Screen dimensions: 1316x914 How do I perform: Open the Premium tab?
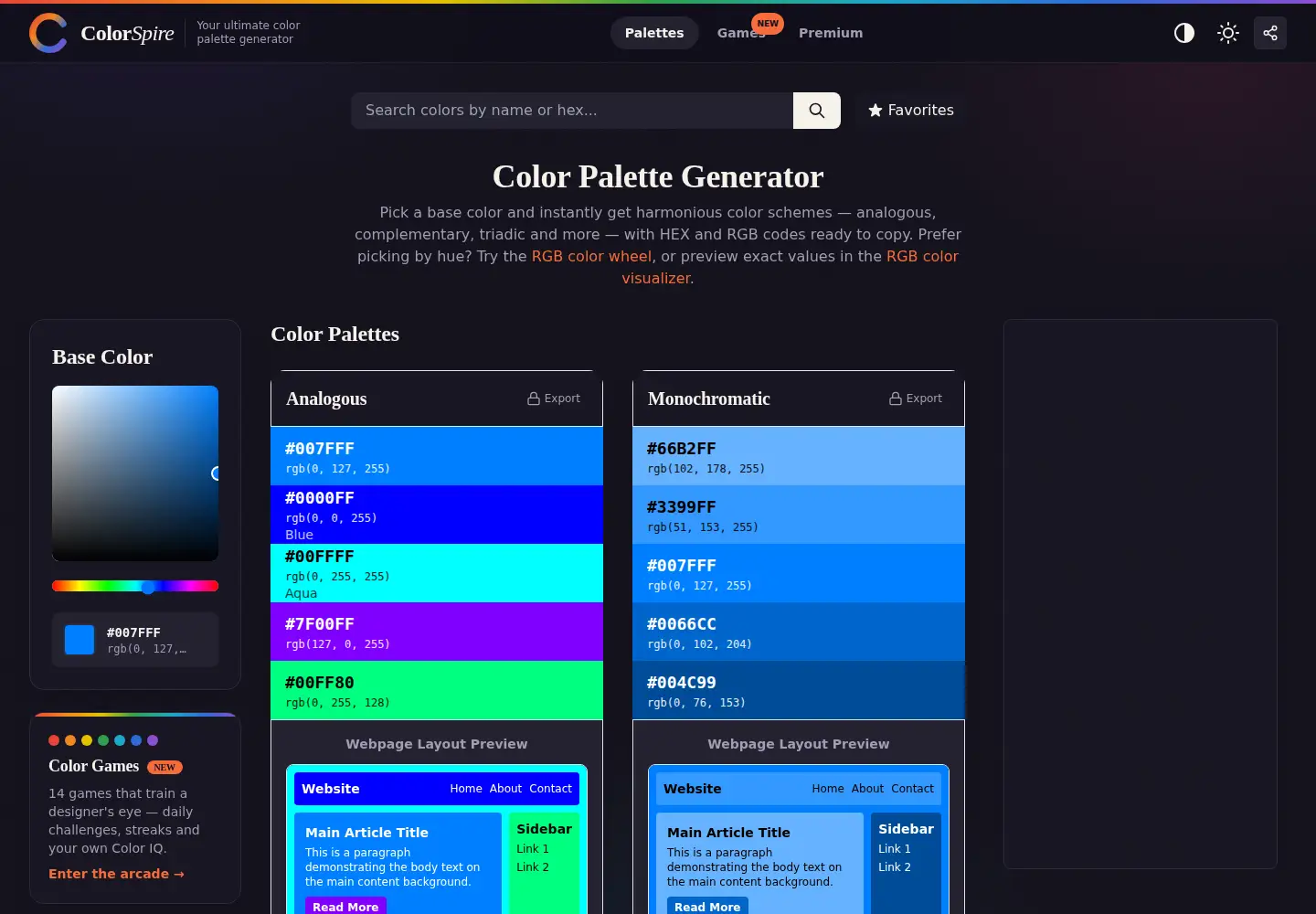pyautogui.click(x=831, y=33)
